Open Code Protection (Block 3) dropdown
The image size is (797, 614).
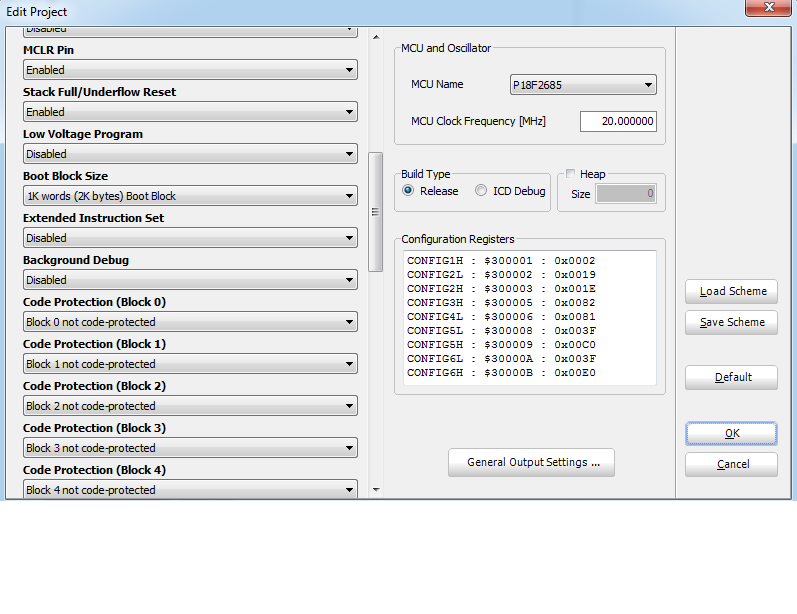(190, 448)
